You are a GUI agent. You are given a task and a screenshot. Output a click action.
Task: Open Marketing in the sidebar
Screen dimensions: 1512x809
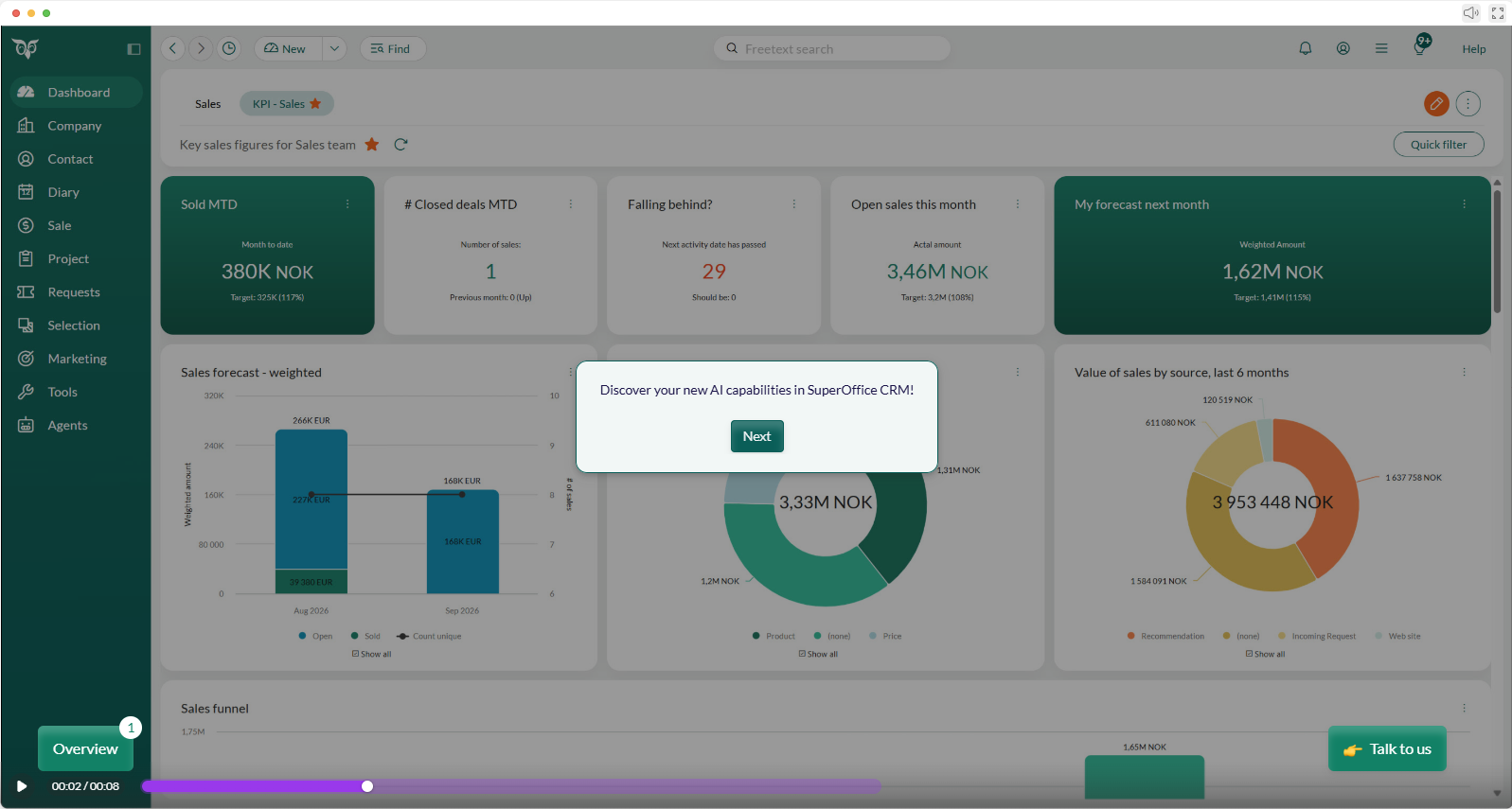[76, 359]
